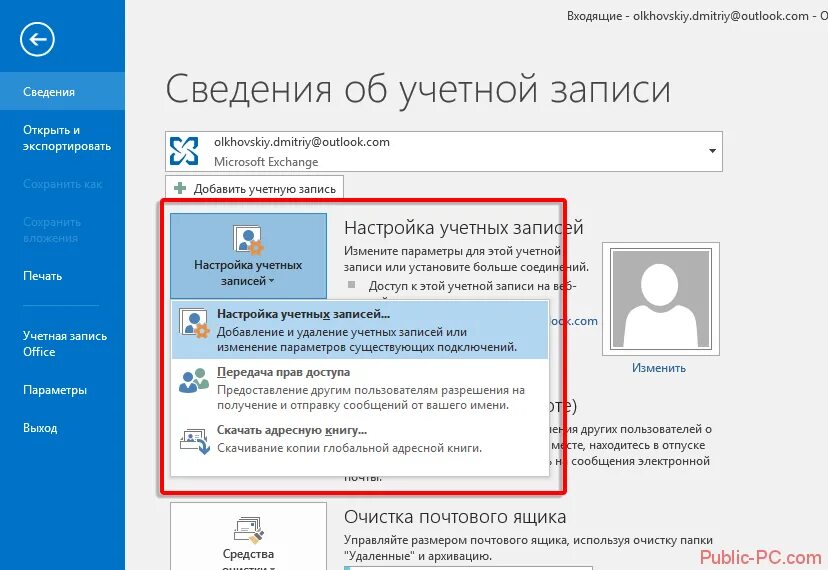
Task: Click account settings icon on large button
Action: pos(248,239)
